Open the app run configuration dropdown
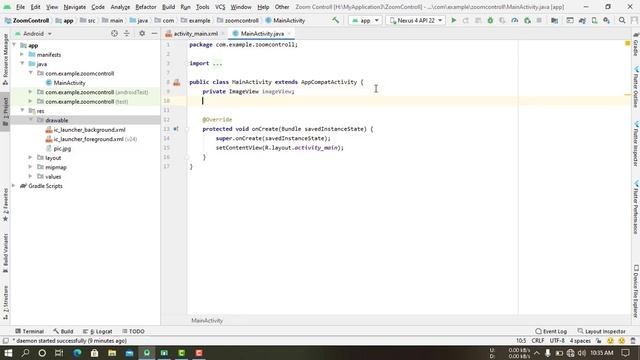Viewport: 640px width, 360px height. point(365,20)
